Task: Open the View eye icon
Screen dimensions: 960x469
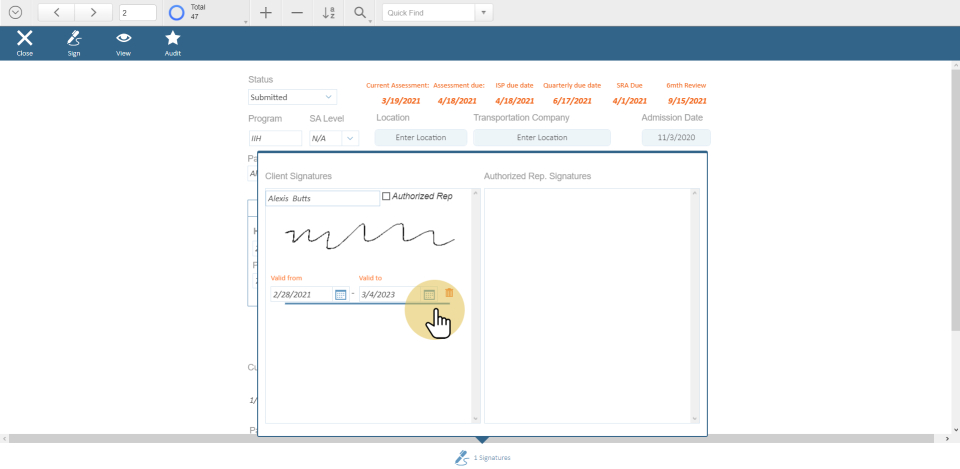Action: 123,39
